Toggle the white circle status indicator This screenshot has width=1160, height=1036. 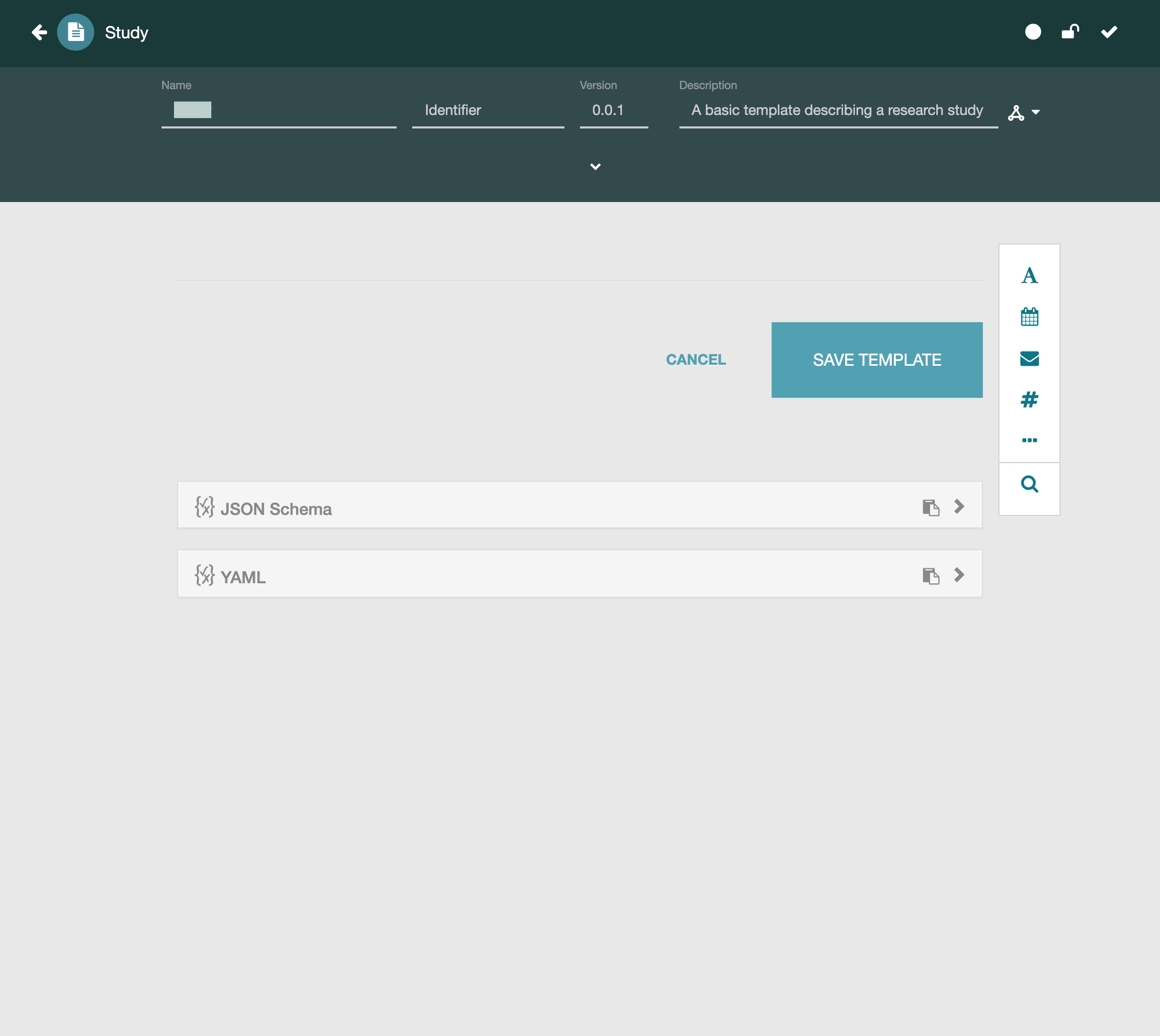tap(1033, 32)
